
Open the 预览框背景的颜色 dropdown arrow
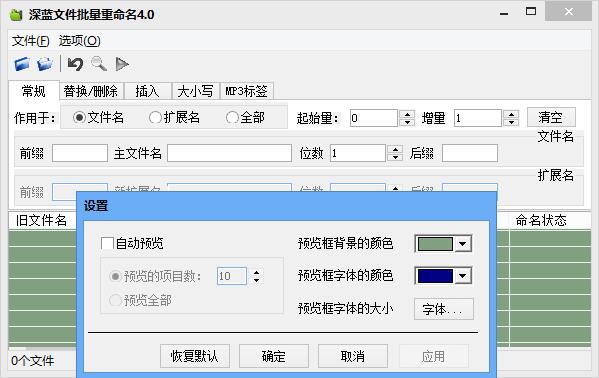pos(463,243)
